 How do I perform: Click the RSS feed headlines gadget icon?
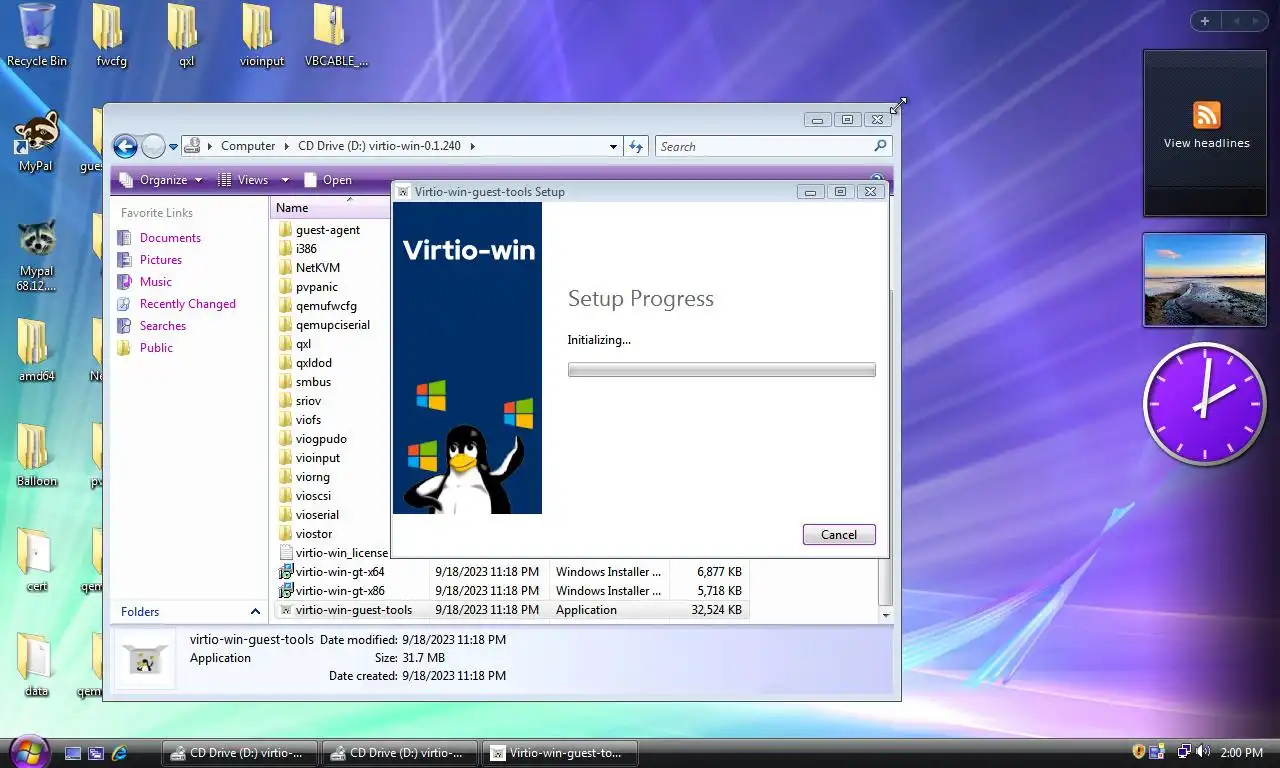click(1207, 114)
